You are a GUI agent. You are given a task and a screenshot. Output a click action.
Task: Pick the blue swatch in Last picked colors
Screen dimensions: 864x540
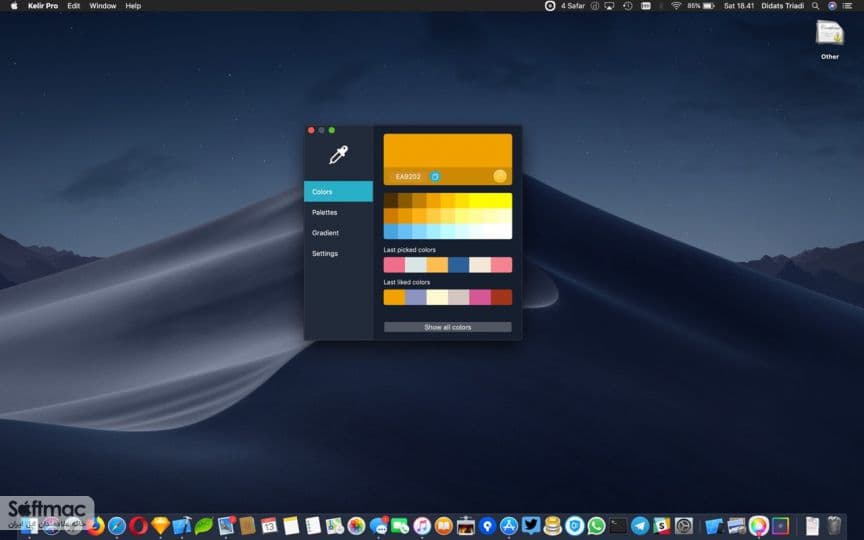[458, 265]
